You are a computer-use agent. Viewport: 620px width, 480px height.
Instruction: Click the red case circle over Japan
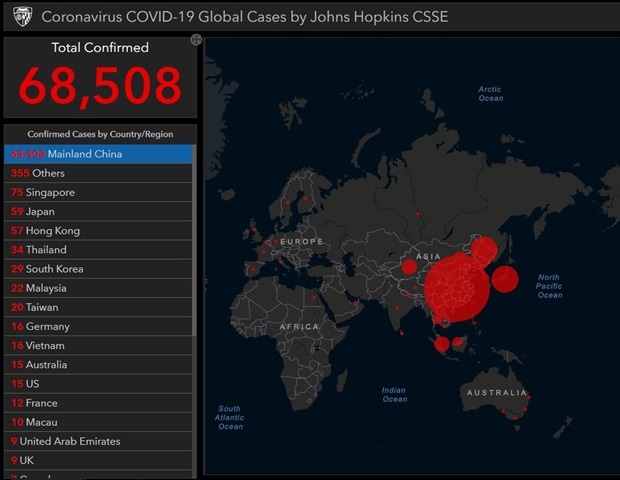pos(505,279)
